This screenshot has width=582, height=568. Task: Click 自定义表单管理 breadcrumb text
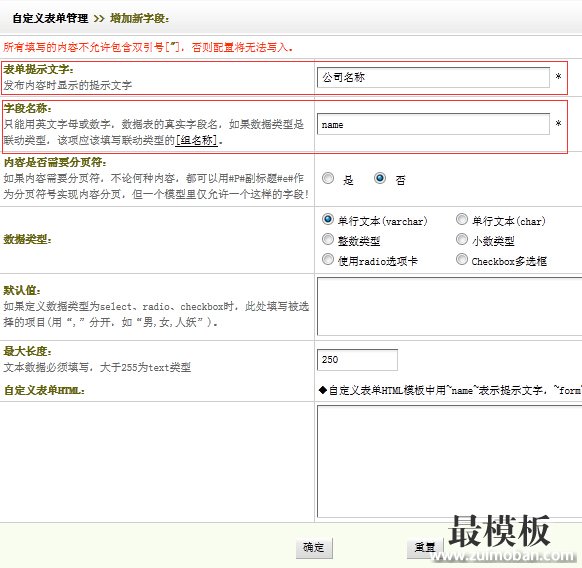coord(50,18)
